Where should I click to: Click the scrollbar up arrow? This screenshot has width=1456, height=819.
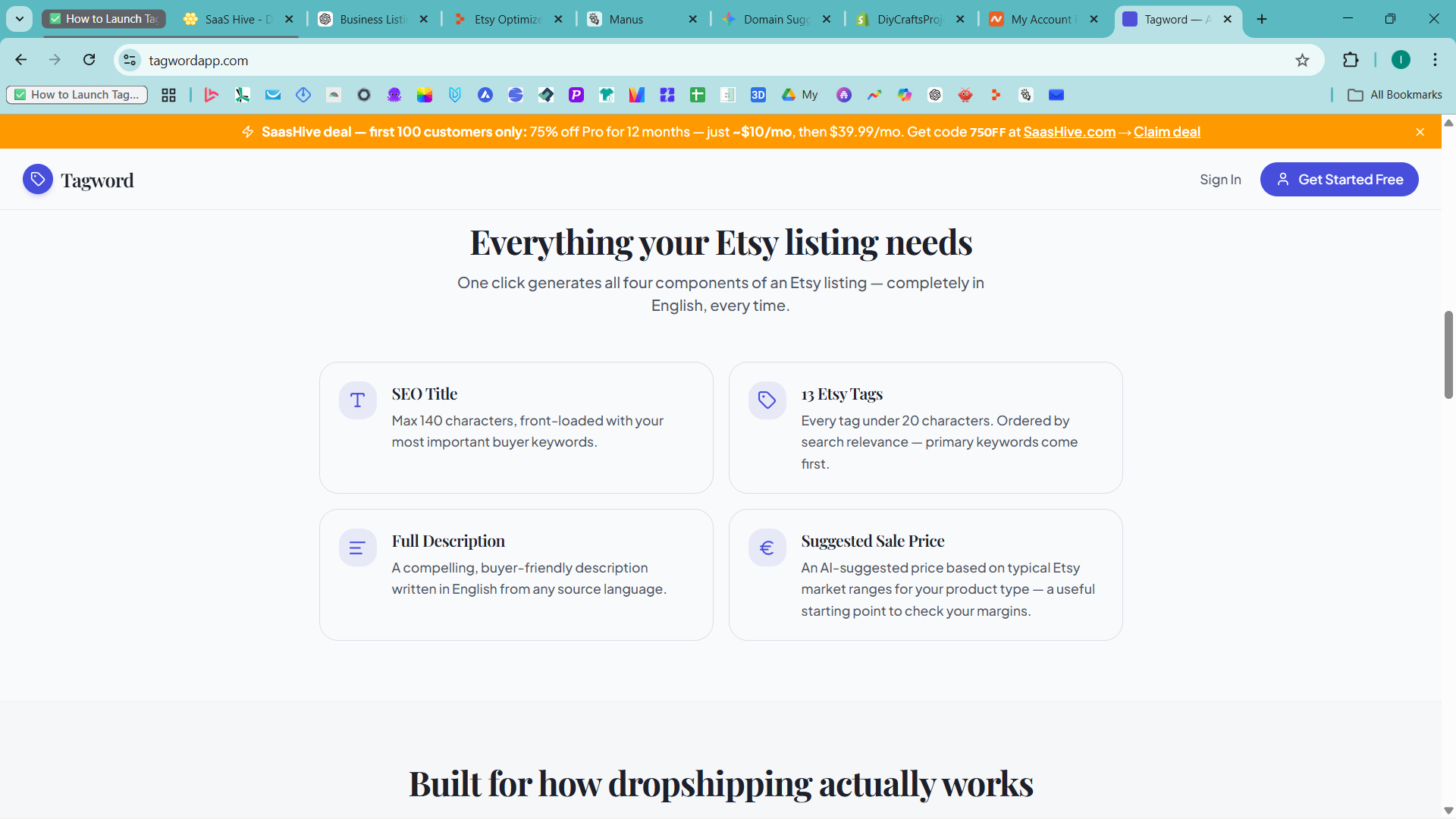(x=1448, y=122)
